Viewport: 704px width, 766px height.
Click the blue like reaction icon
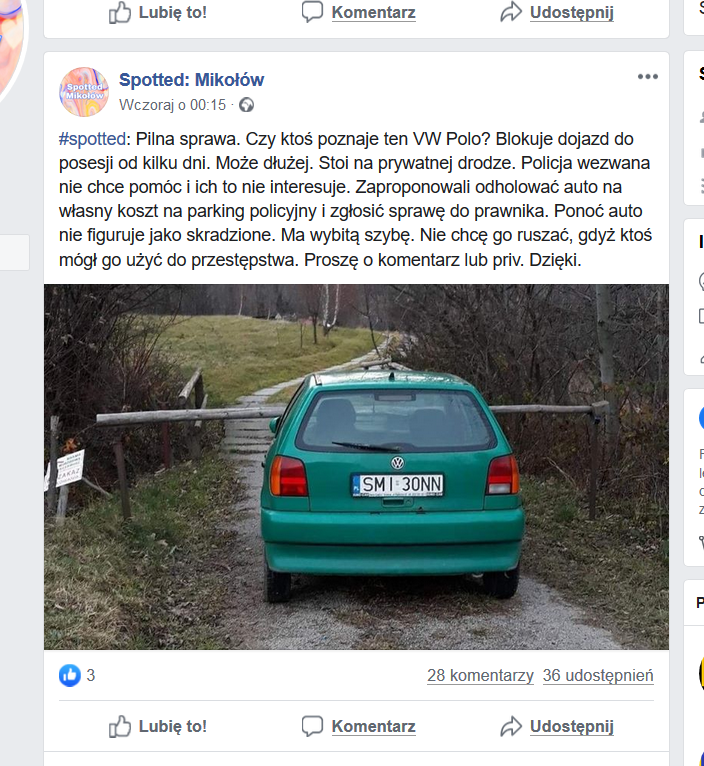tap(70, 676)
